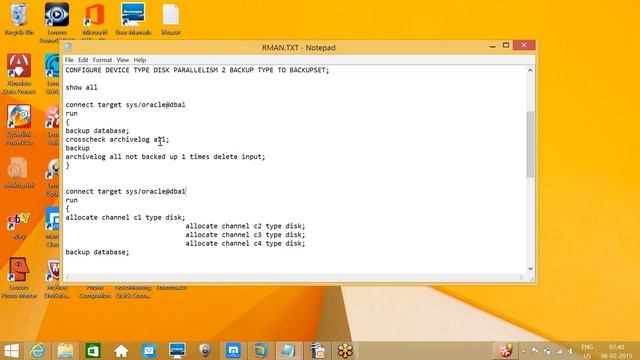Open the eBay desktop shortcut

point(19,224)
